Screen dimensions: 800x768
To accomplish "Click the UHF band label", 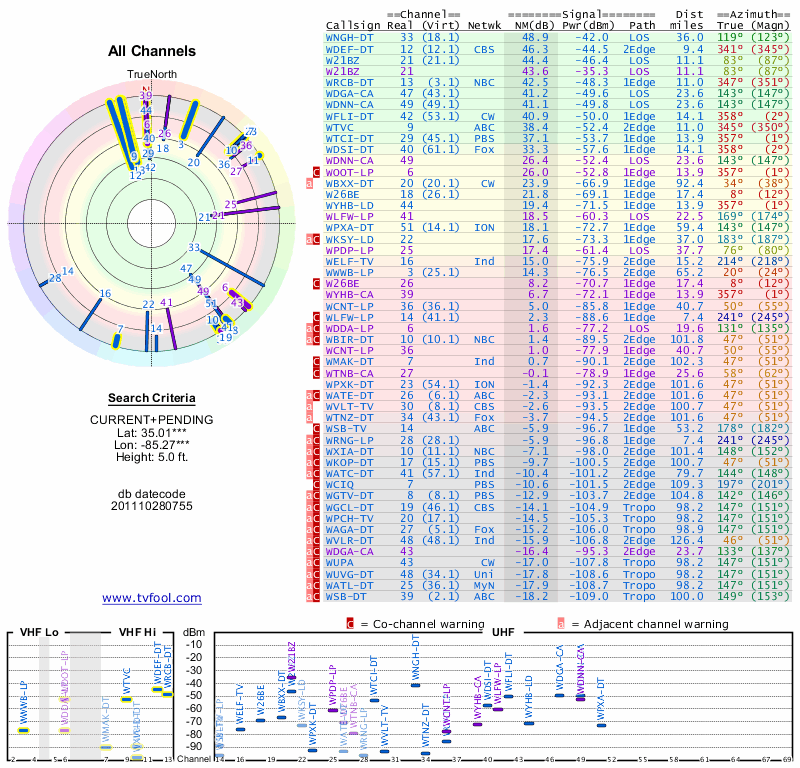I will coord(503,632).
